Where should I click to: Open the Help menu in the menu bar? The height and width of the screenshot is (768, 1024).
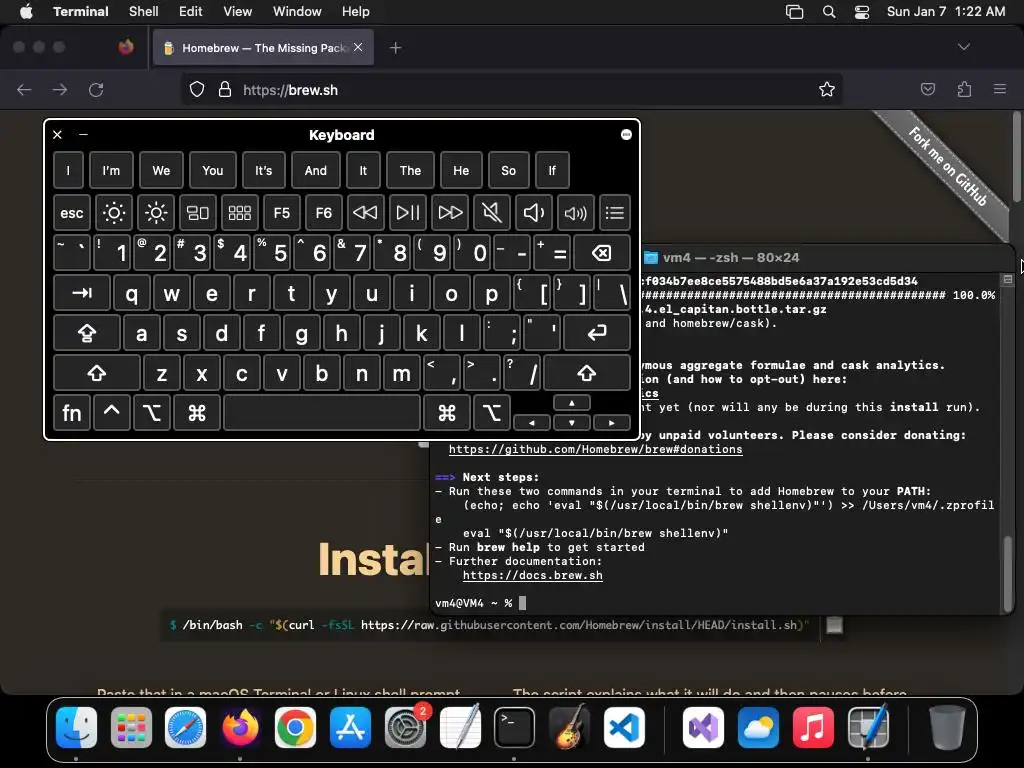355,12
